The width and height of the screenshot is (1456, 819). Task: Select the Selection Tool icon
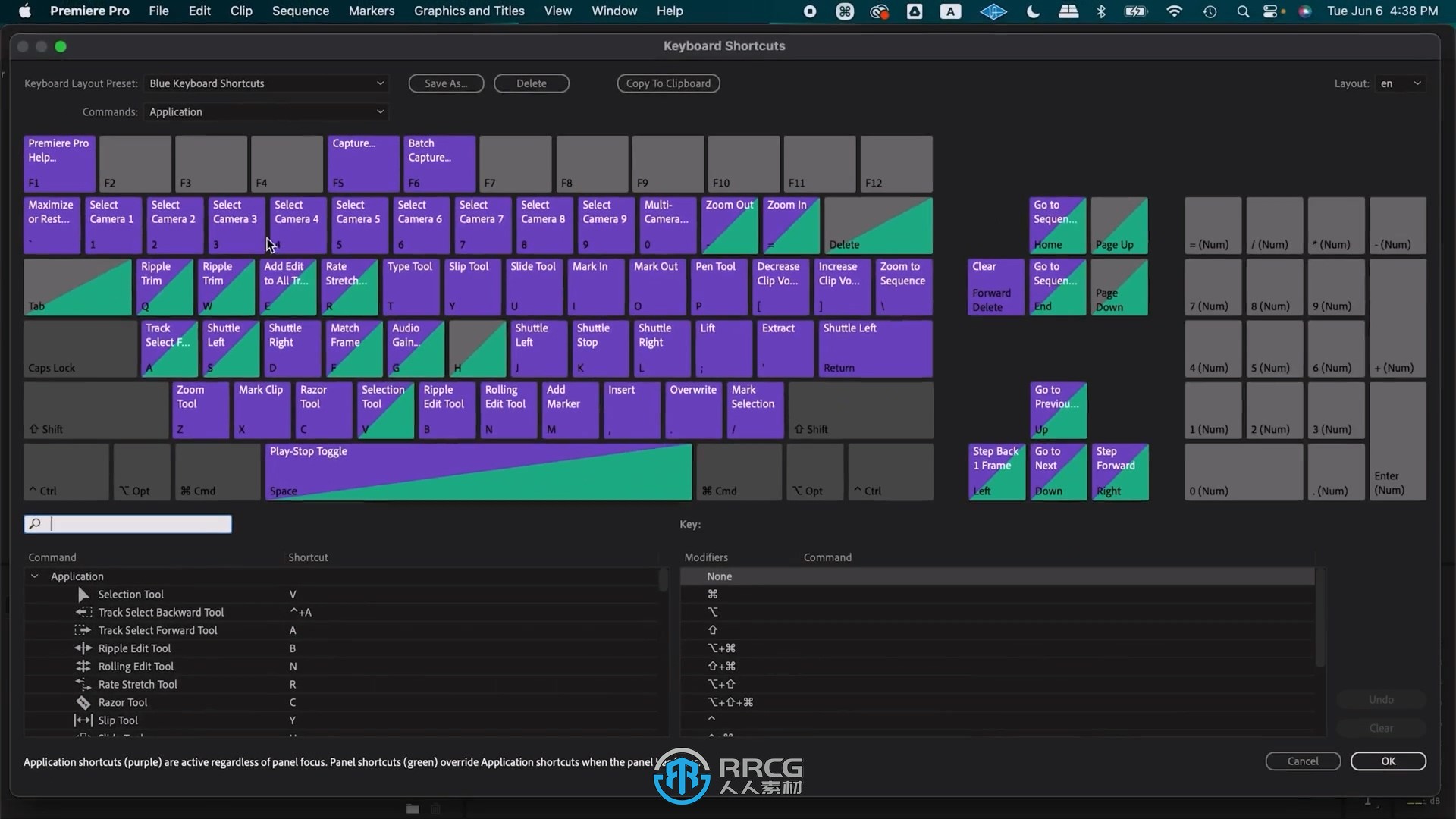pos(84,594)
